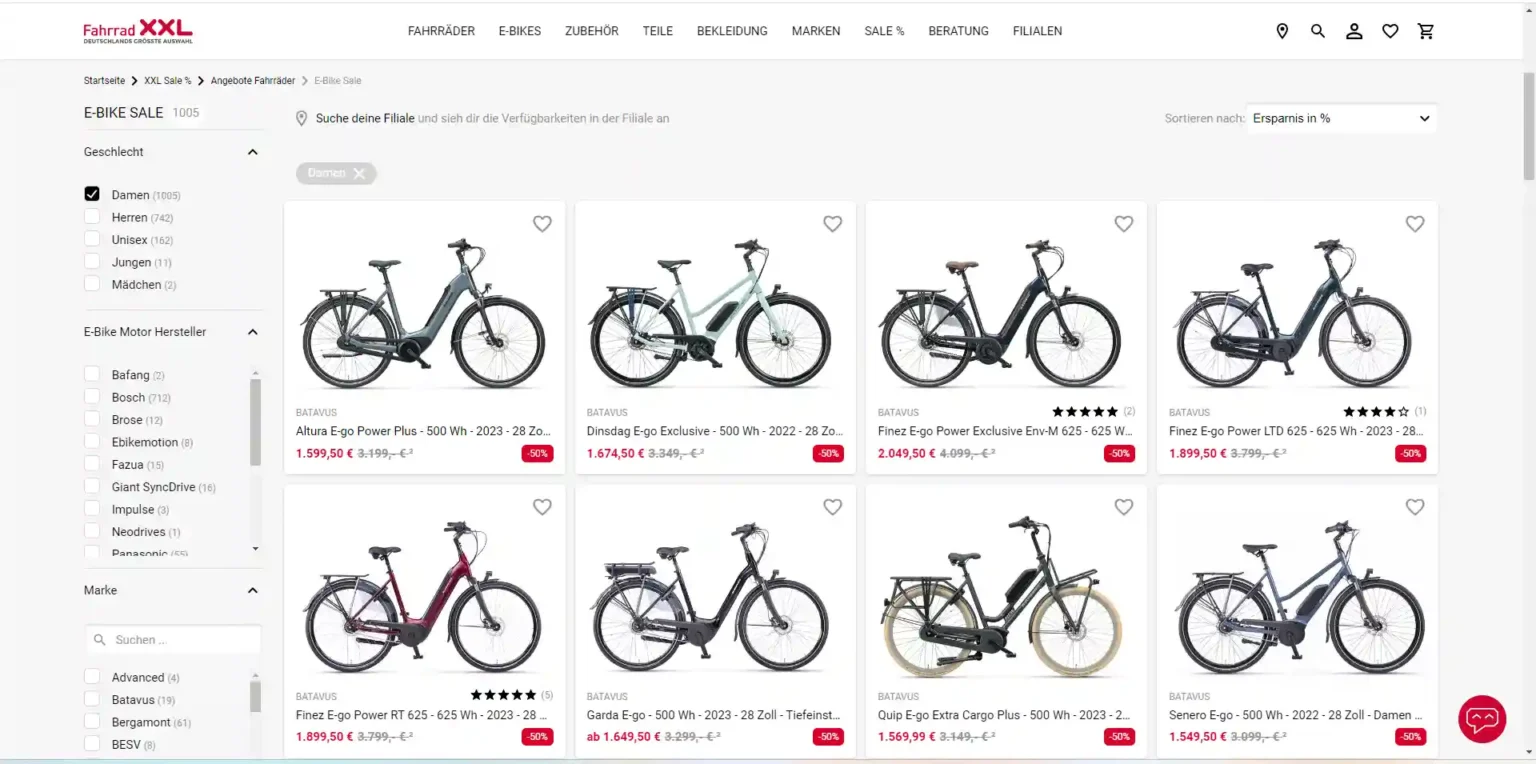The image size is (1536, 764).
Task: Collapse the Geschlecht filter section
Action: pyautogui.click(x=252, y=152)
